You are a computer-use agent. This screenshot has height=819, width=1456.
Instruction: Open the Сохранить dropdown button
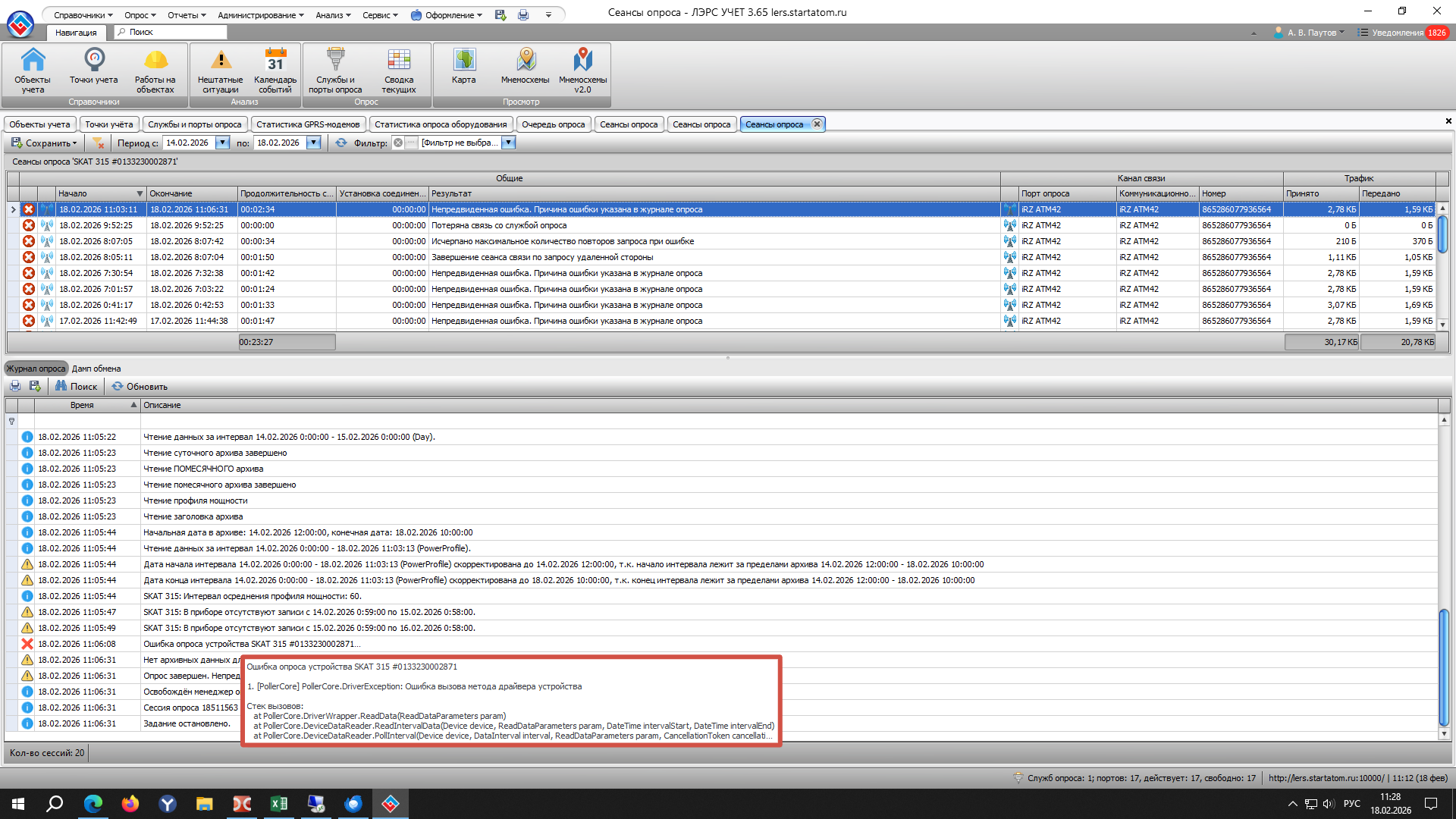coord(45,143)
